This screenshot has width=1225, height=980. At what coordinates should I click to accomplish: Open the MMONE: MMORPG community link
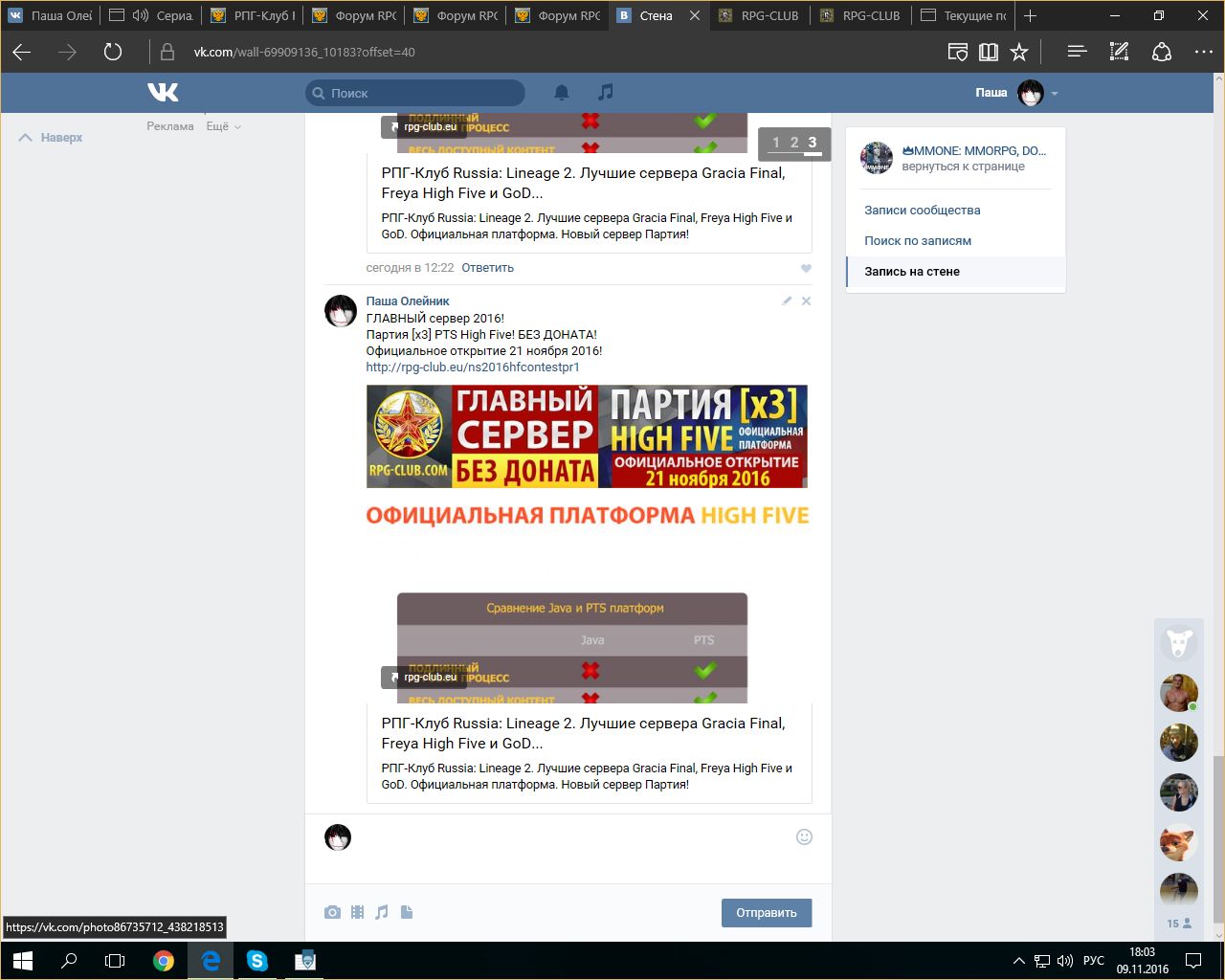tap(974, 150)
